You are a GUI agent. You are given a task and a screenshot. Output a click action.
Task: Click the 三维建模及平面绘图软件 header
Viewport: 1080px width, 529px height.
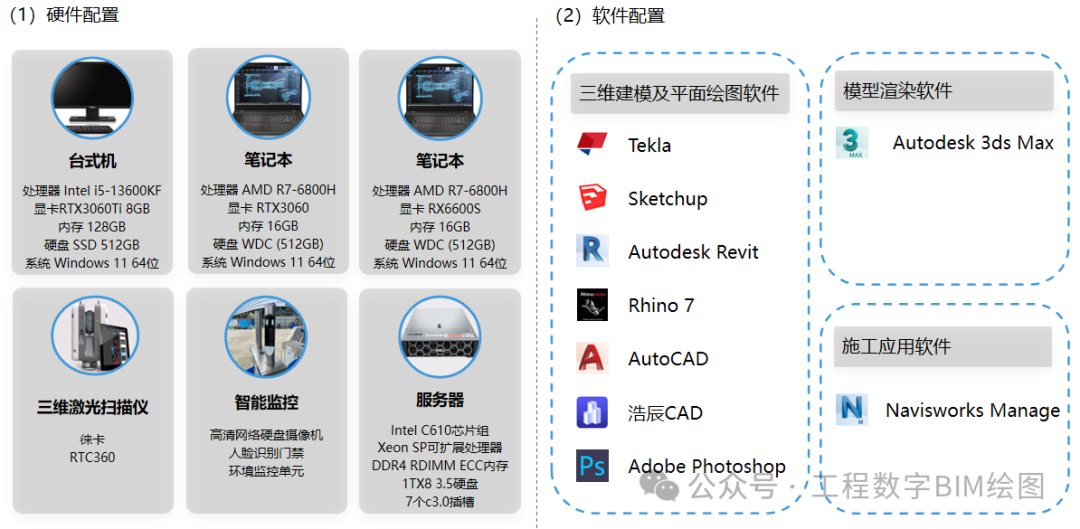point(680,93)
